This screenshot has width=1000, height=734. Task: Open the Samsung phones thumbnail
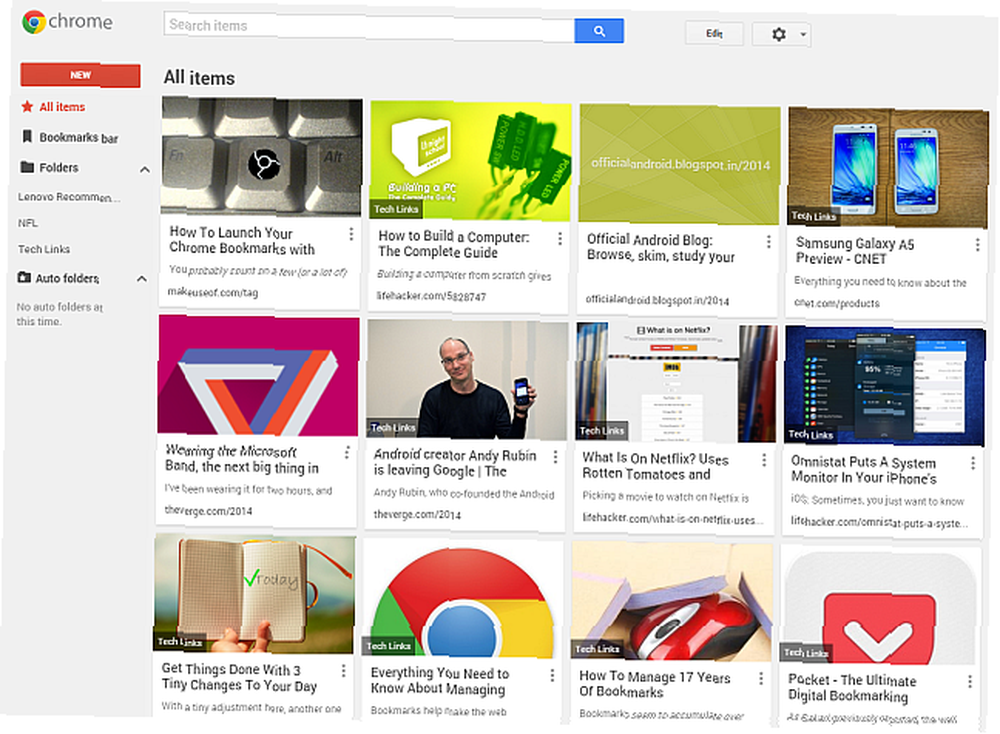(888, 167)
